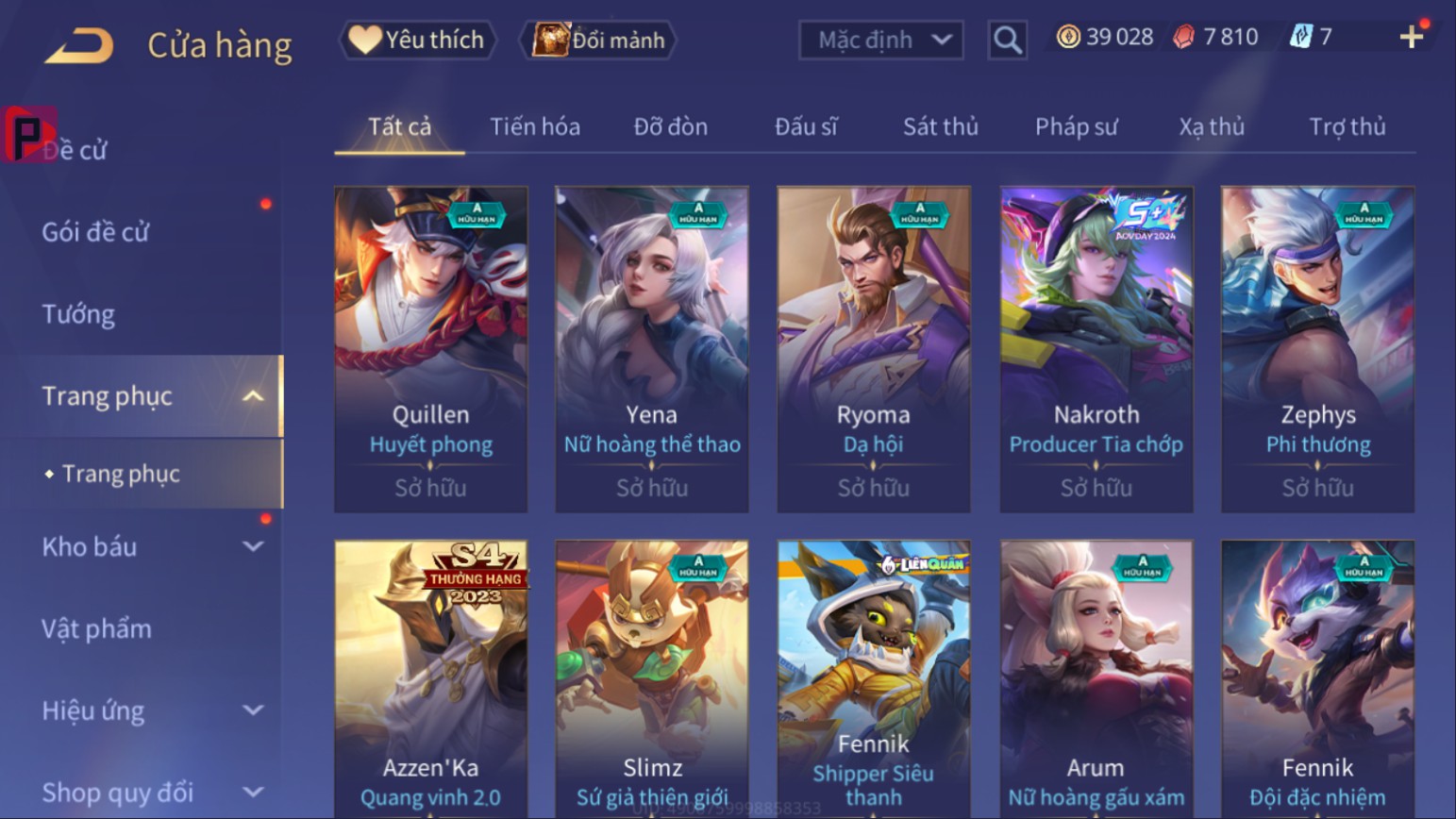This screenshot has width=1456, height=819.
Task: Expand the Hiệu ứng sidebar section
Action: point(253,710)
